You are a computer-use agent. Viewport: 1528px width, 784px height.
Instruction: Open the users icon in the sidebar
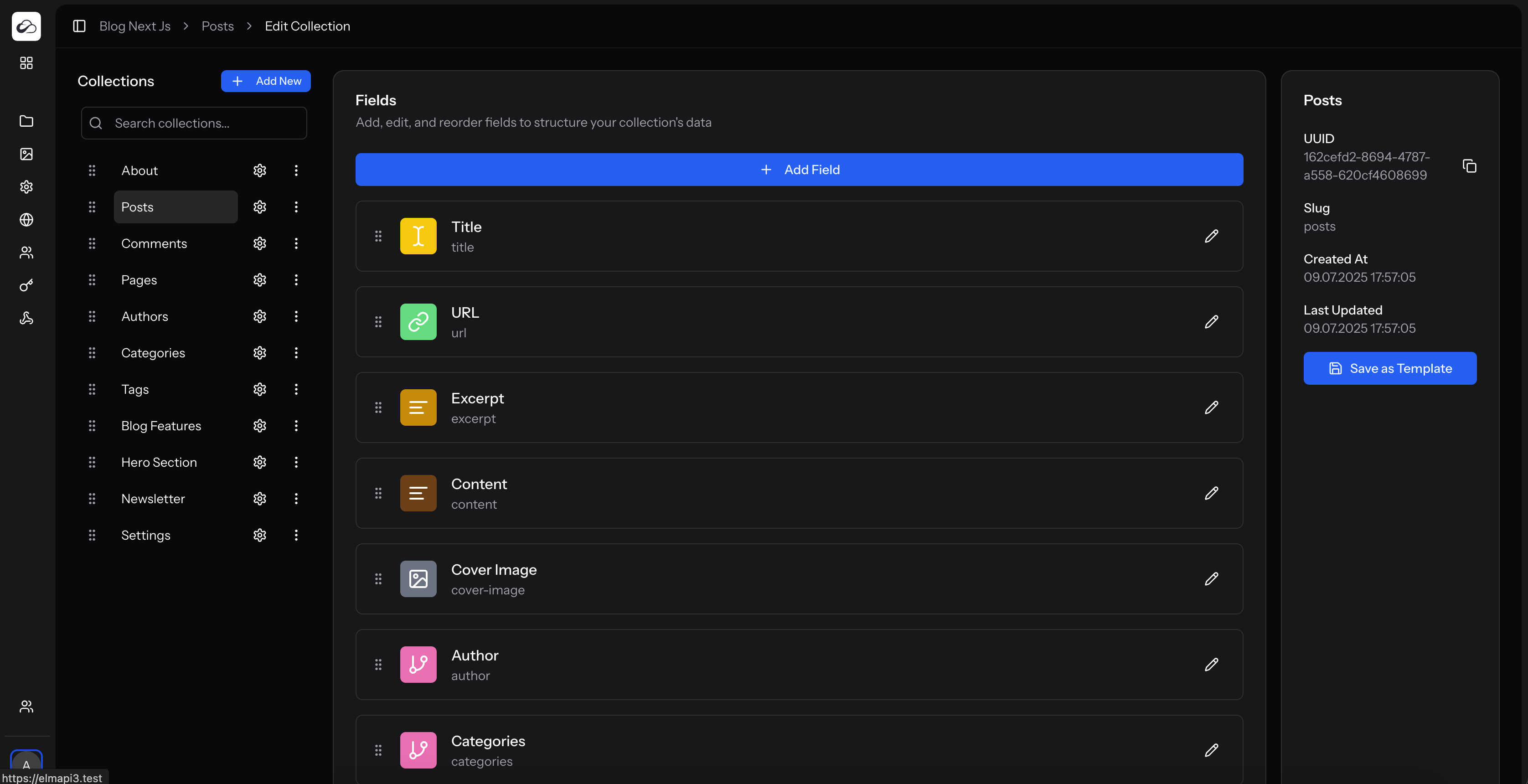point(26,253)
